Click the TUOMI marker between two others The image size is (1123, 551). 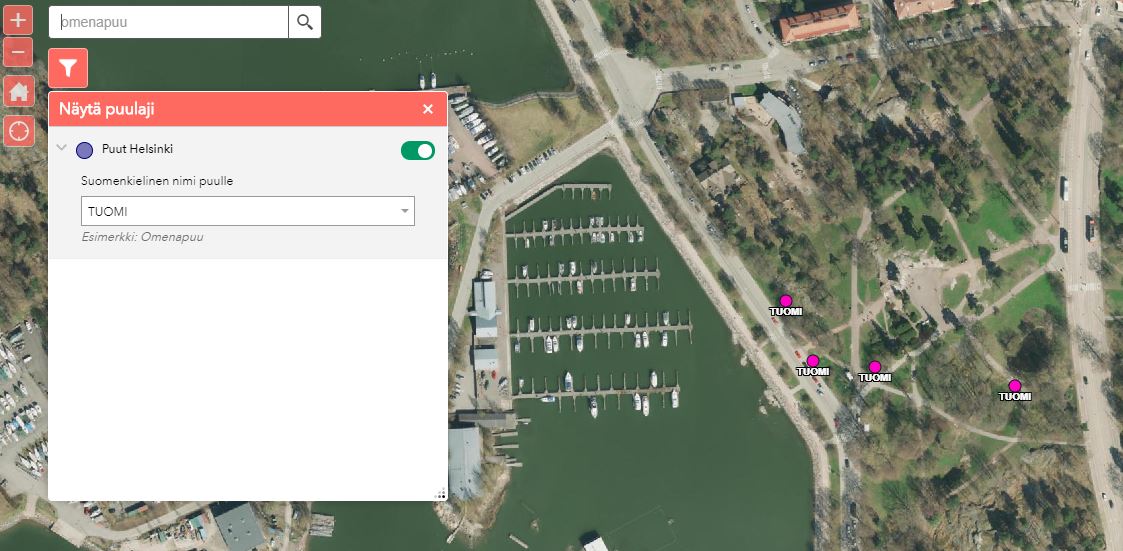(x=875, y=367)
